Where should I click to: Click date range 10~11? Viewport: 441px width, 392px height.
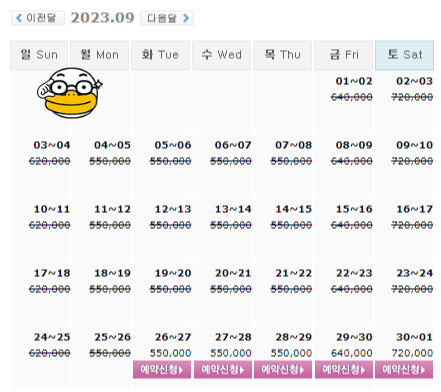52,209
